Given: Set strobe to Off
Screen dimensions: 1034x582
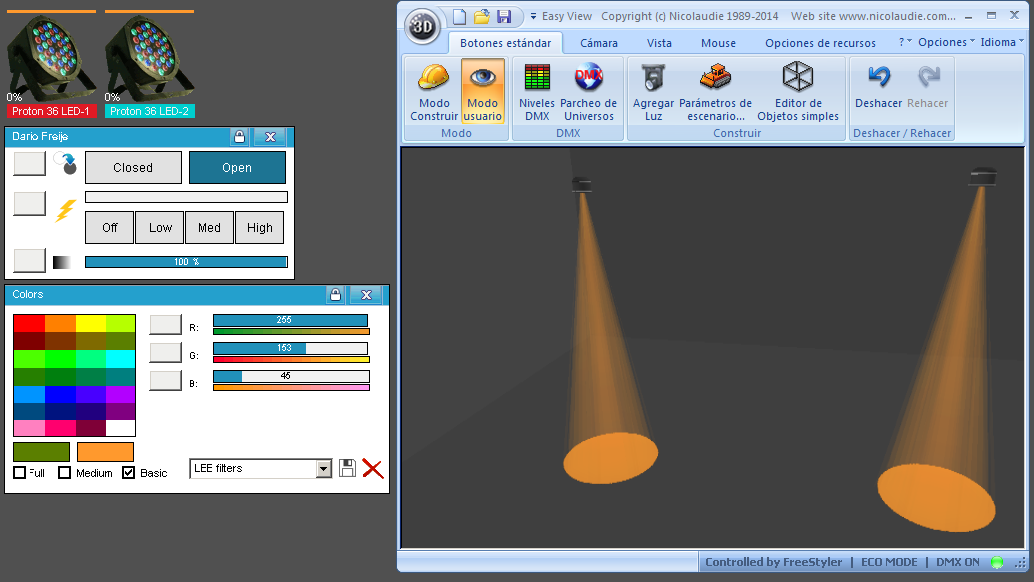Looking at the screenshot, I should 109,227.
